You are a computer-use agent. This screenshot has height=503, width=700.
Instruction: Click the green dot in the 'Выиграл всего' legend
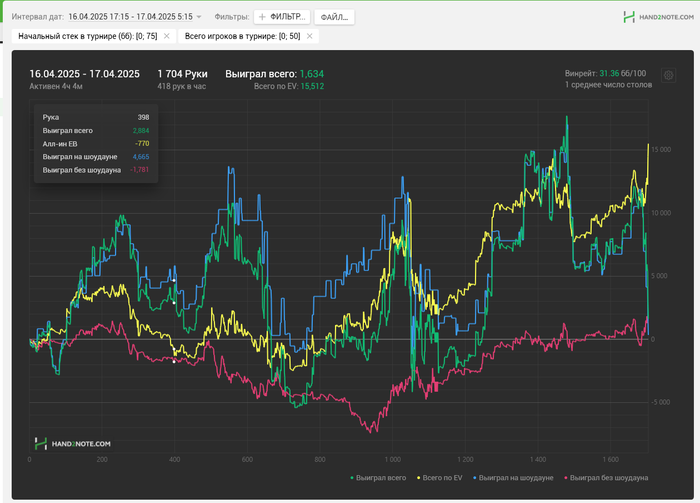[x=354, y=479]
